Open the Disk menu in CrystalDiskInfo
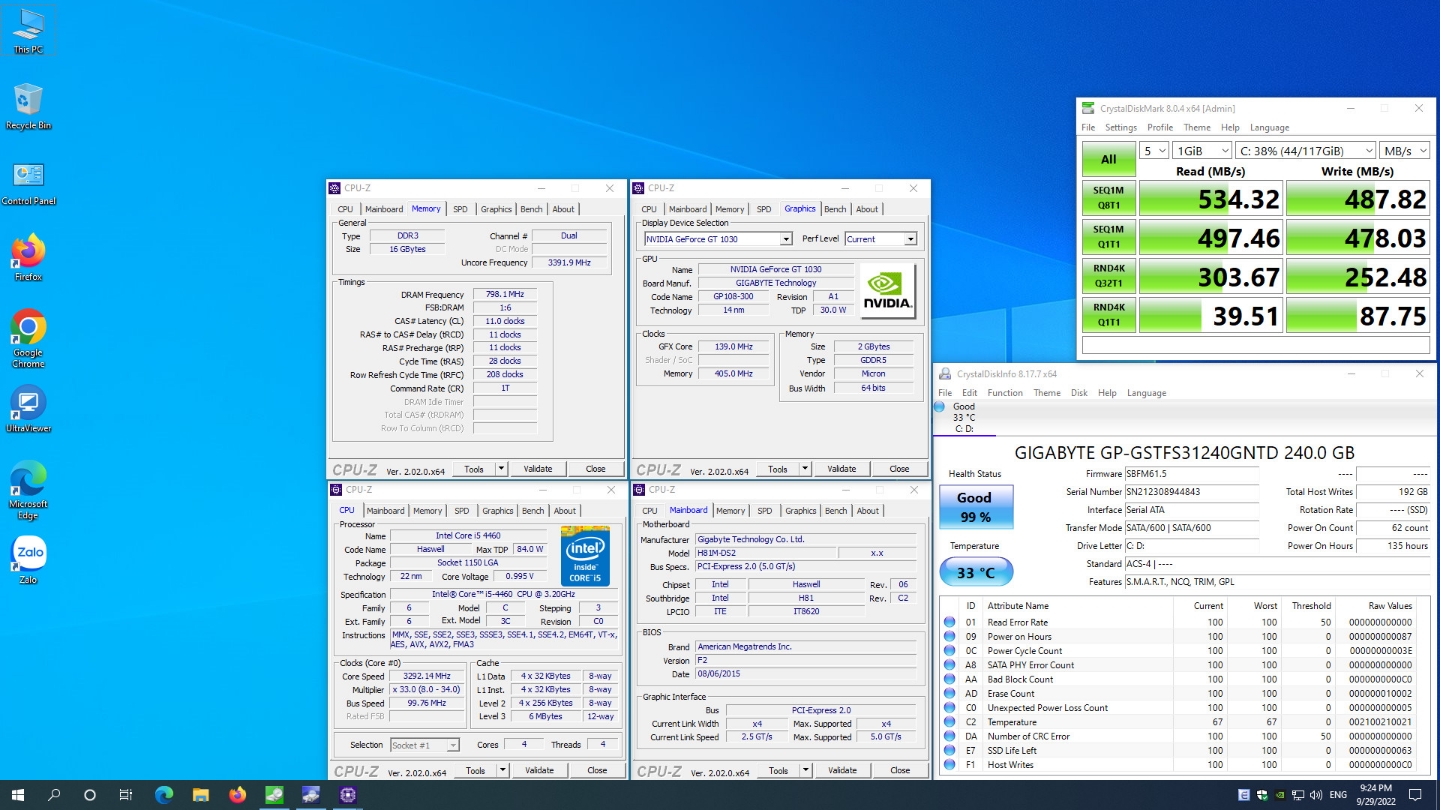1440x810 pixels. pos(1079,393)
